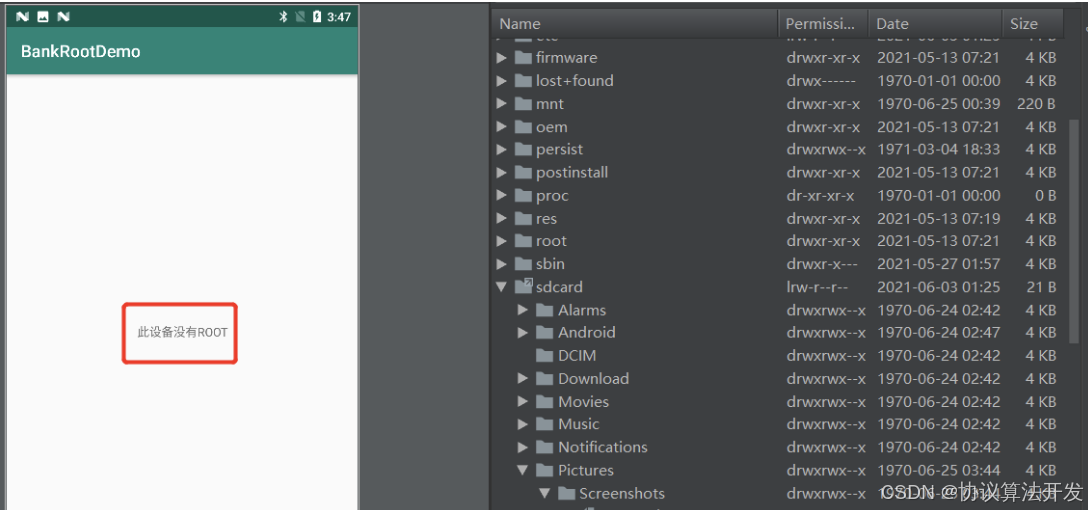Image resolution: width=1088 pixels, height=510 pixels.
Task: Click the Android folder icon
Action: pos(545,332)
